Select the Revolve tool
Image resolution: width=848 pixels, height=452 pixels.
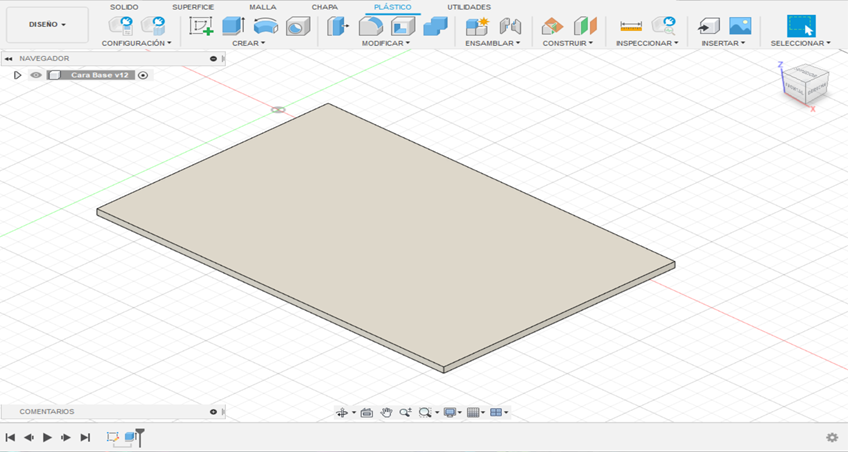(266, 25)
